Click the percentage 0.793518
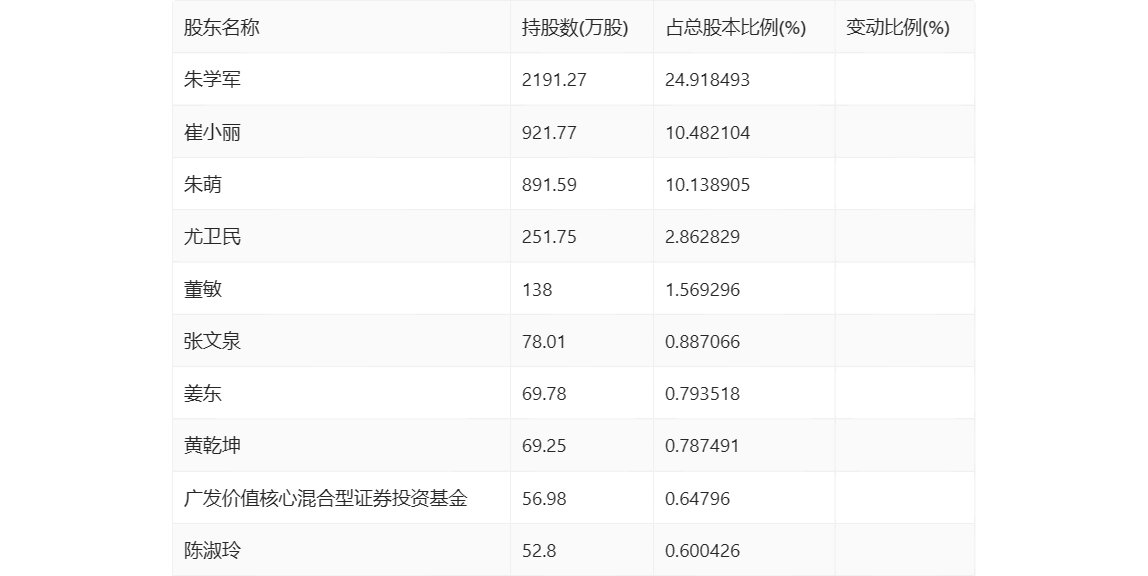Viewport: 1148px width, 576px height. pos(702,394)
